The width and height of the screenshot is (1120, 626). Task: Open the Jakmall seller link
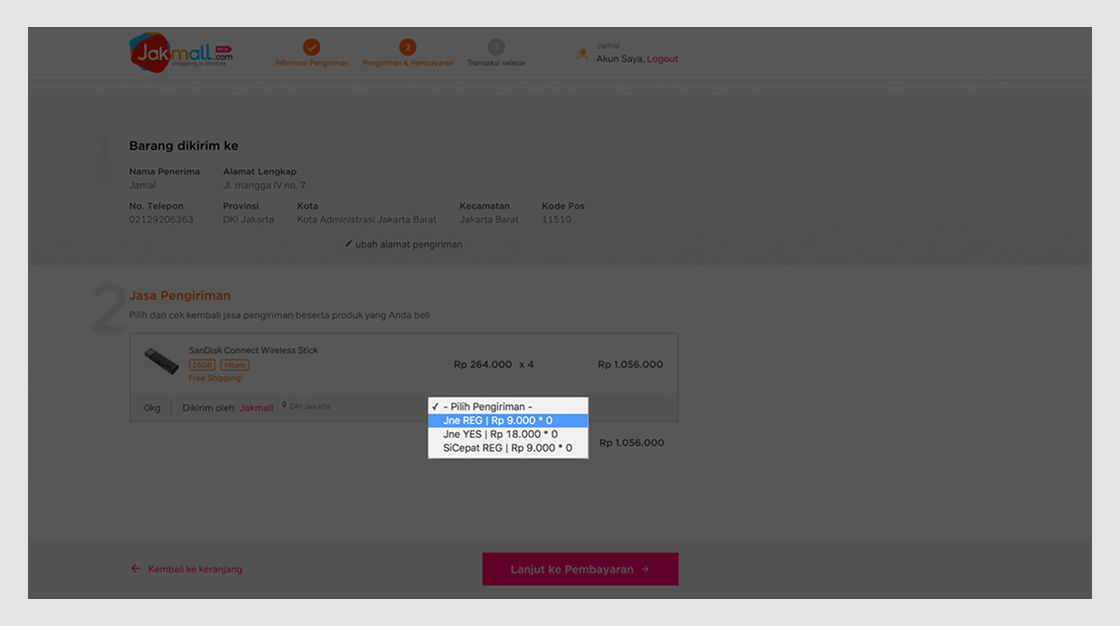tap(256, 408)
